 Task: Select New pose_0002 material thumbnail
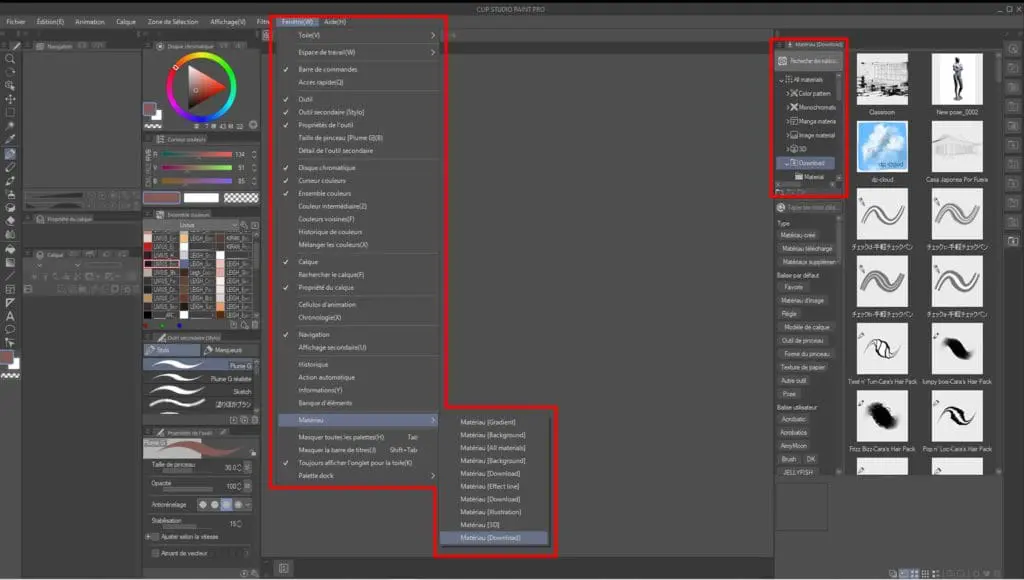pyautogui.click(x=957, y=79)
